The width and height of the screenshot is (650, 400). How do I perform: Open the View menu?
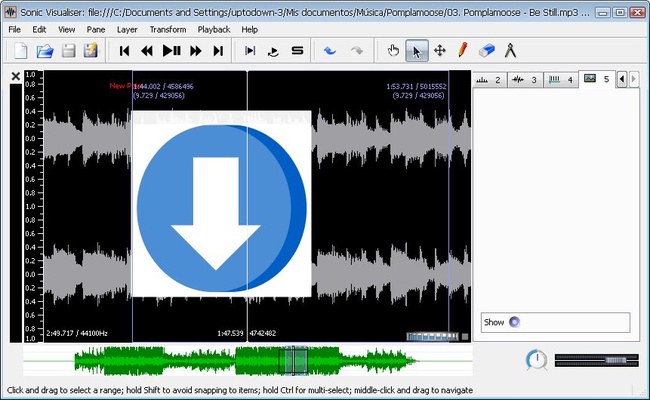(x=66, y=29)
